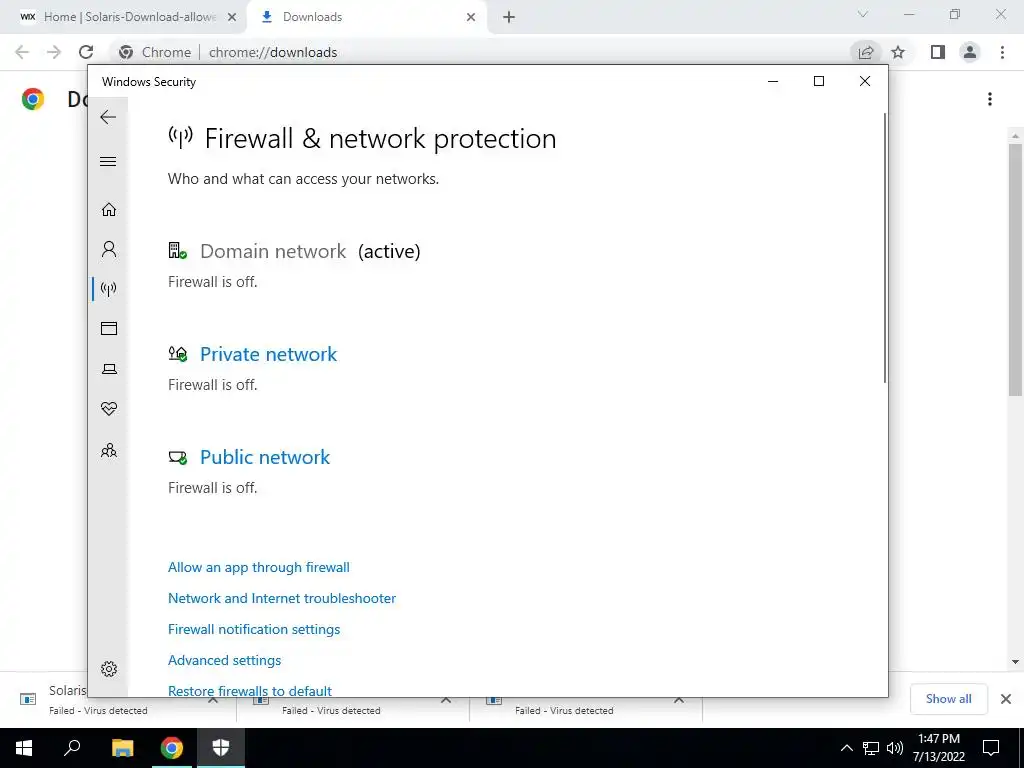Click Allow an app through firewall
Image resolution: width=1024 pixels, height=768 pixels.
tap(259, 567)
